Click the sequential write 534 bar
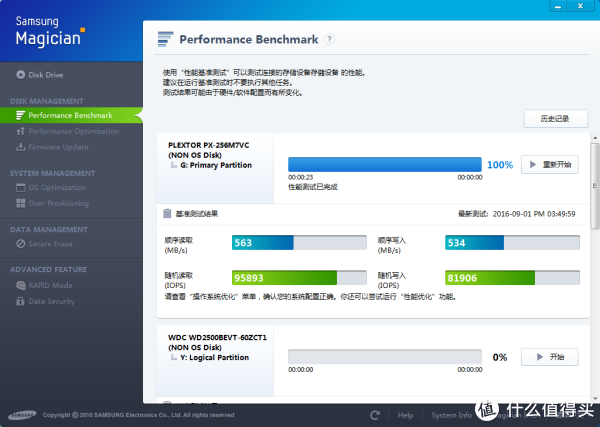This screenshot has height=427, width=600. (512, 243)
